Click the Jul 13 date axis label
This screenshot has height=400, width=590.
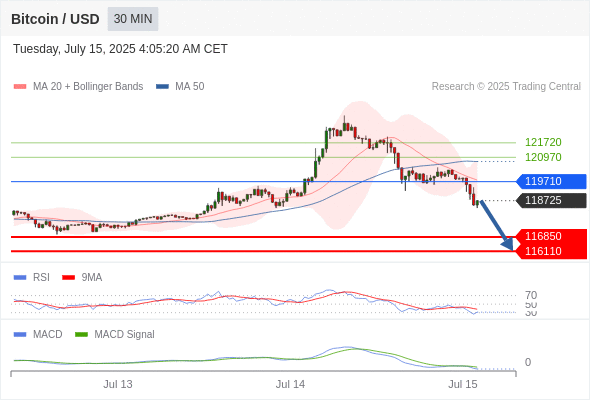[118, 384]
